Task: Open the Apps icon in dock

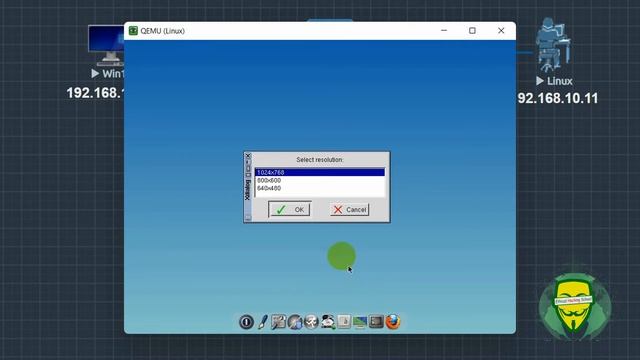Action: point(295,322)
